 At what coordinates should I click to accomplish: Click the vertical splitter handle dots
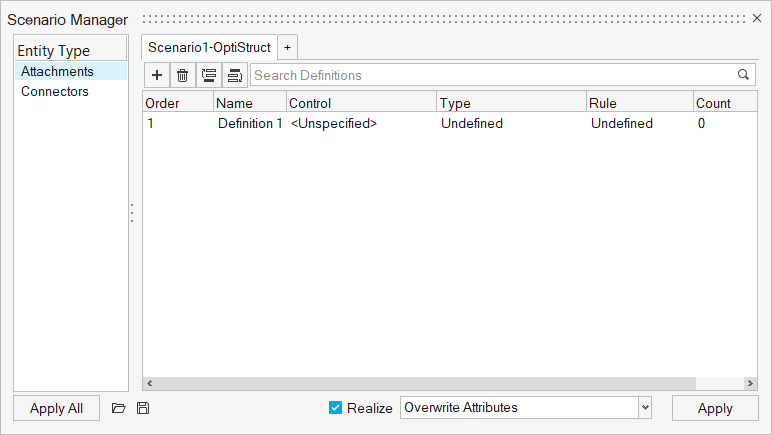click(x=132, y=213)
